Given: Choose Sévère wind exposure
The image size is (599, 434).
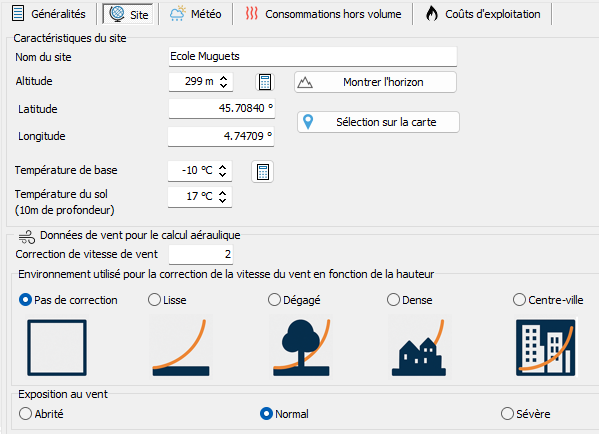Looking at the screenshot, I should point(507,413).
